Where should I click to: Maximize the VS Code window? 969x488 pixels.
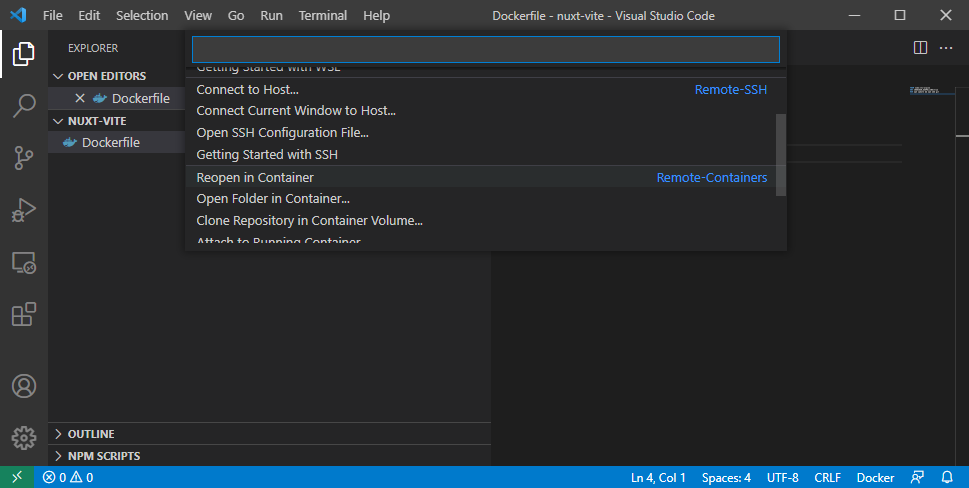[x=900, y=15]
